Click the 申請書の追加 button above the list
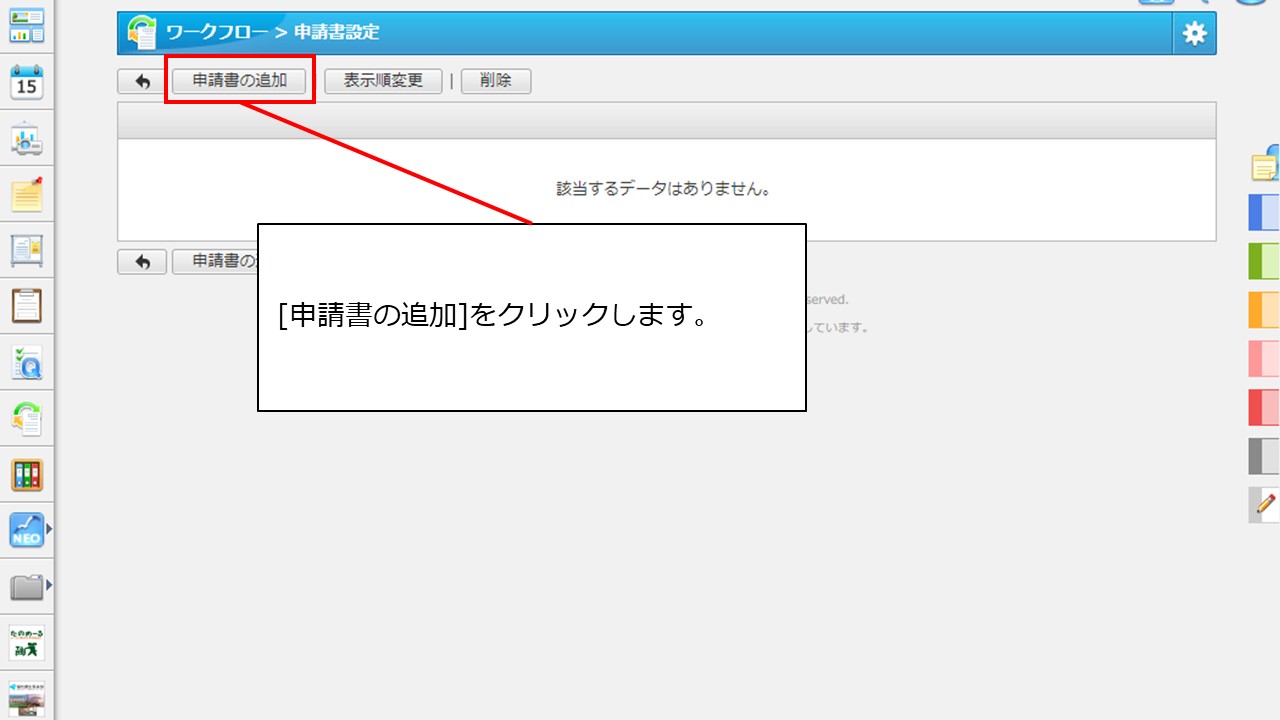This screenshot has height=720, width=1280. [x=240, y=81]
